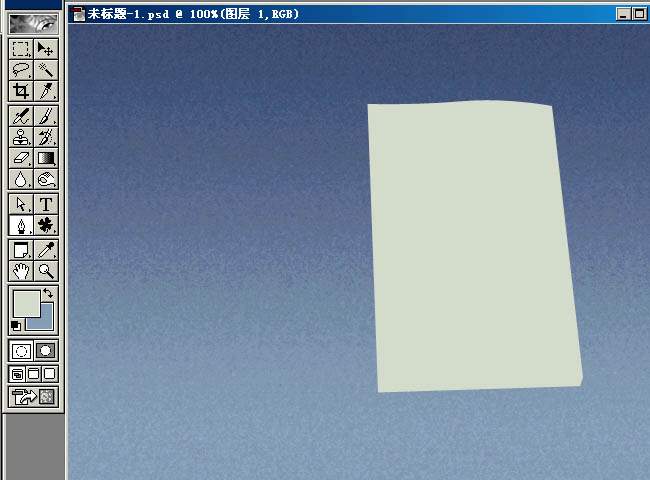650x480 pixels.
Task: Pick the Custom Shape tool
Action: pyautogui.click(x=46, y=225)
